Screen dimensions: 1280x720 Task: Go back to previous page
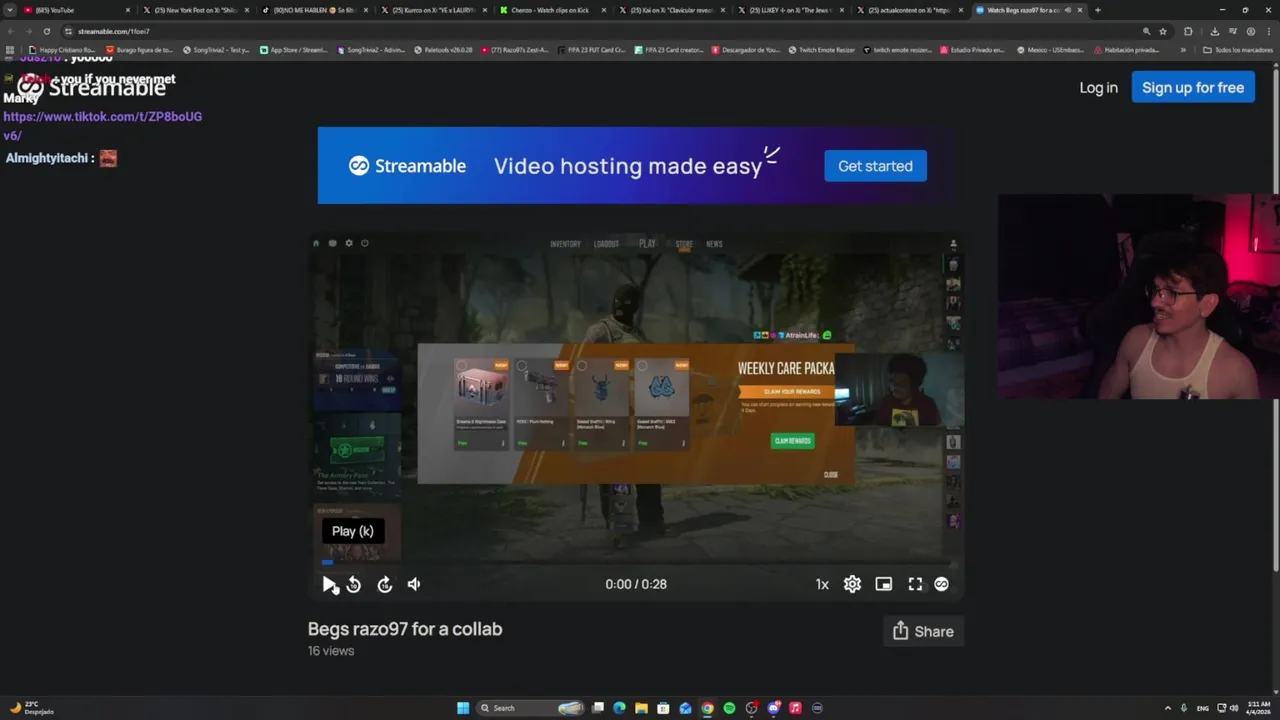(10, 31)
